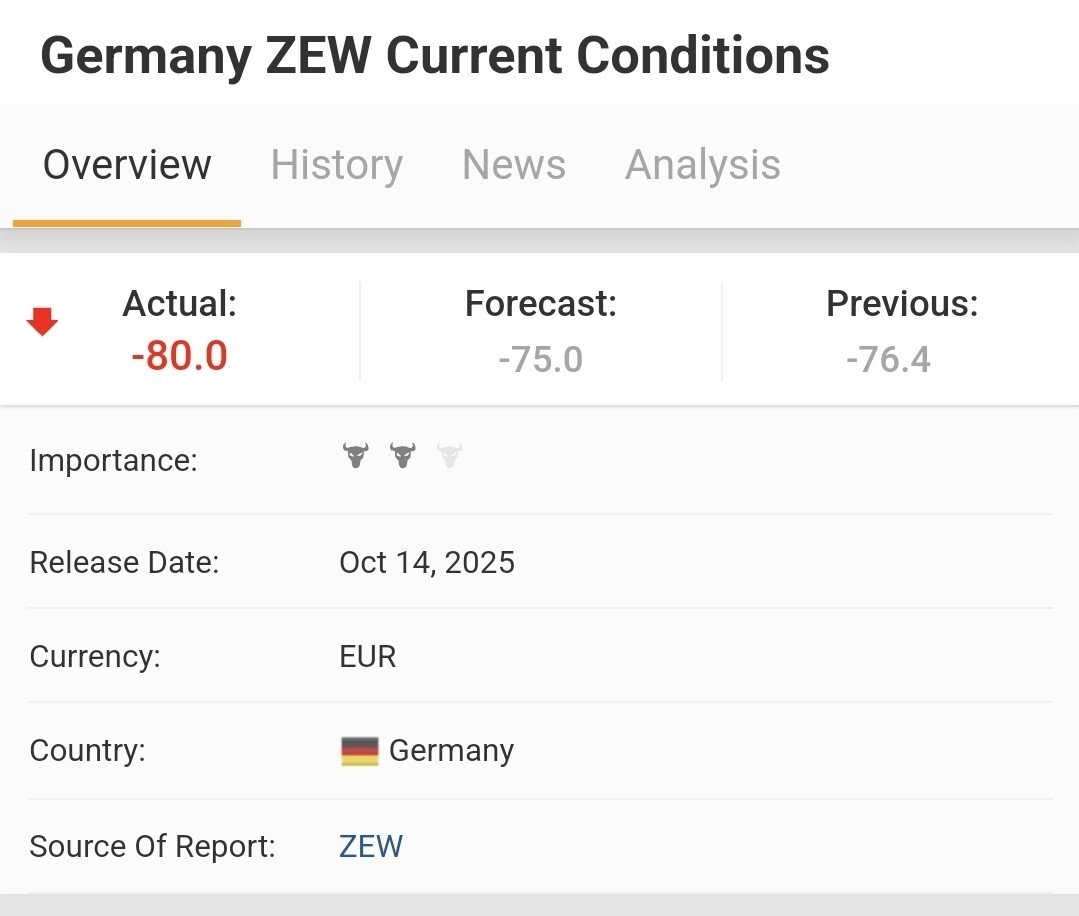Click the Forecast value -75.0

pos(540,359)
